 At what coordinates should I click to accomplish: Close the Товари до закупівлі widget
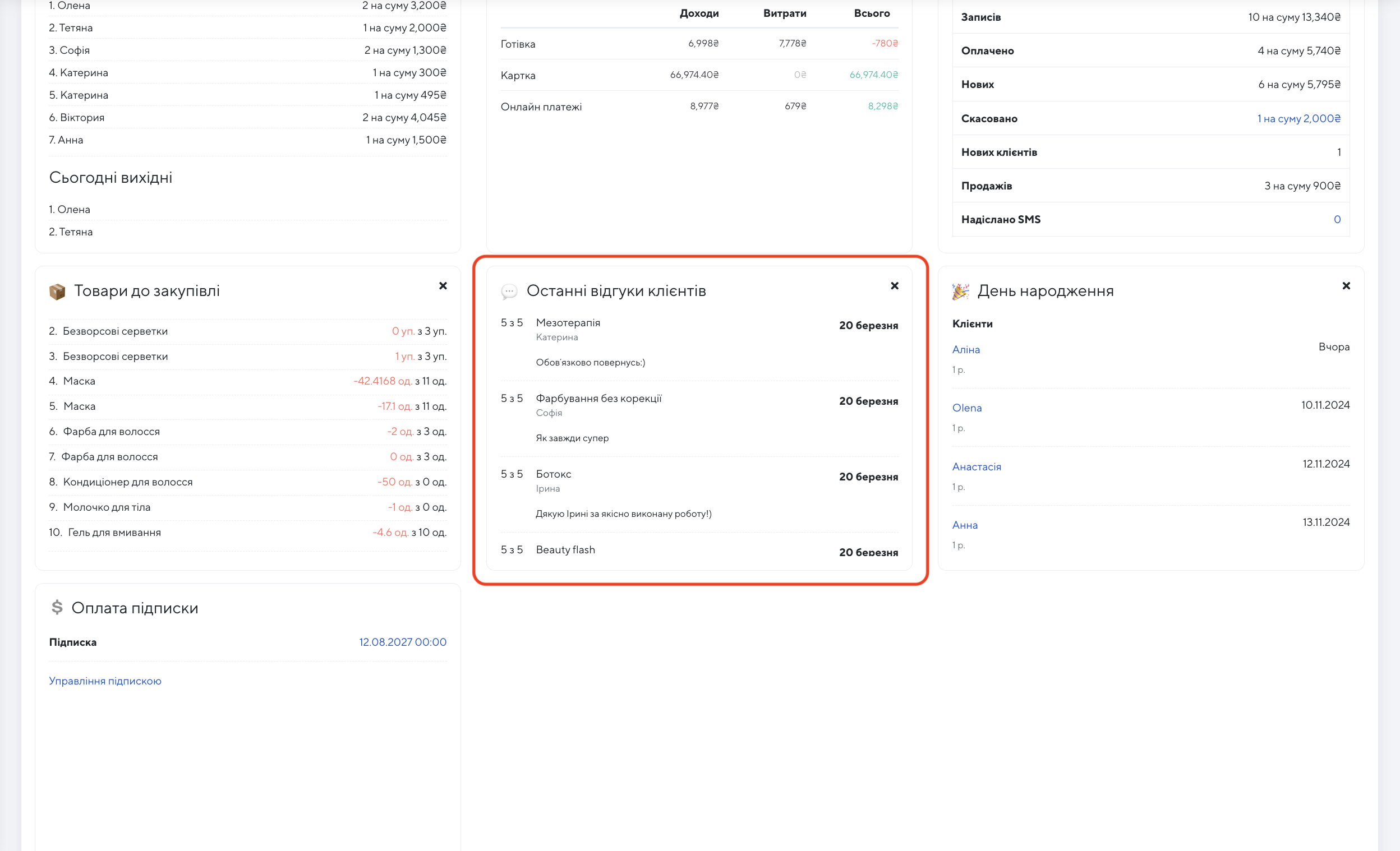pyautogui.click(x=443, y=285)
